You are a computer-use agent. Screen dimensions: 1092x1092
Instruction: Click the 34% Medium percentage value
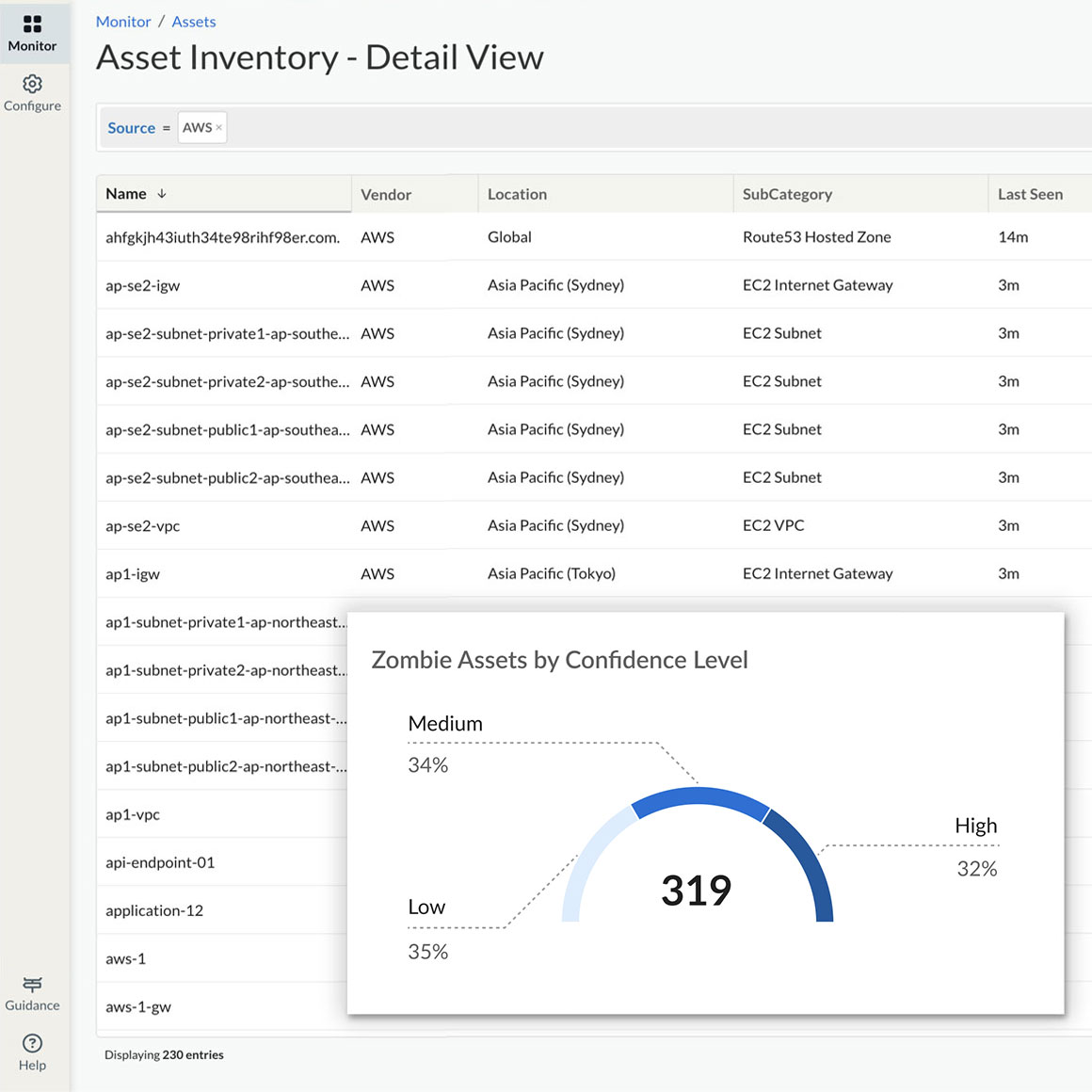point(427,764)
